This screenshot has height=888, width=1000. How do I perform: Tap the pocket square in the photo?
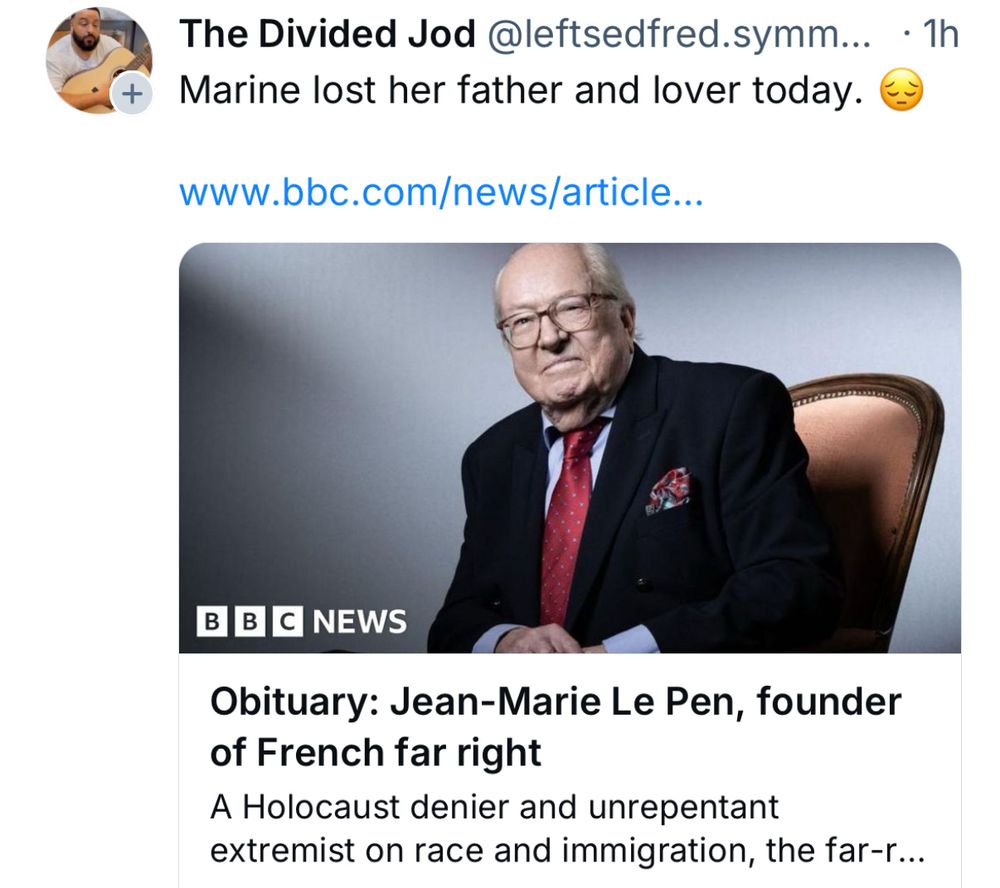668,490
